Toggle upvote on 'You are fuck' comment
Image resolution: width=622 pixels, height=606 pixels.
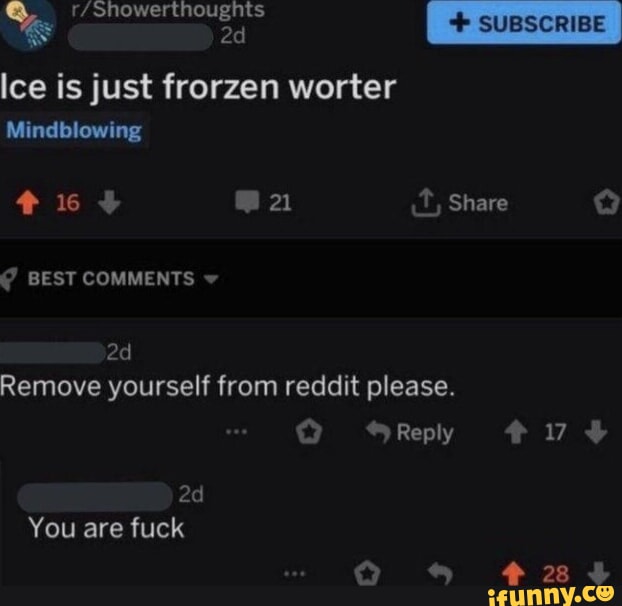pyautogui.click(x=513, y=573)
